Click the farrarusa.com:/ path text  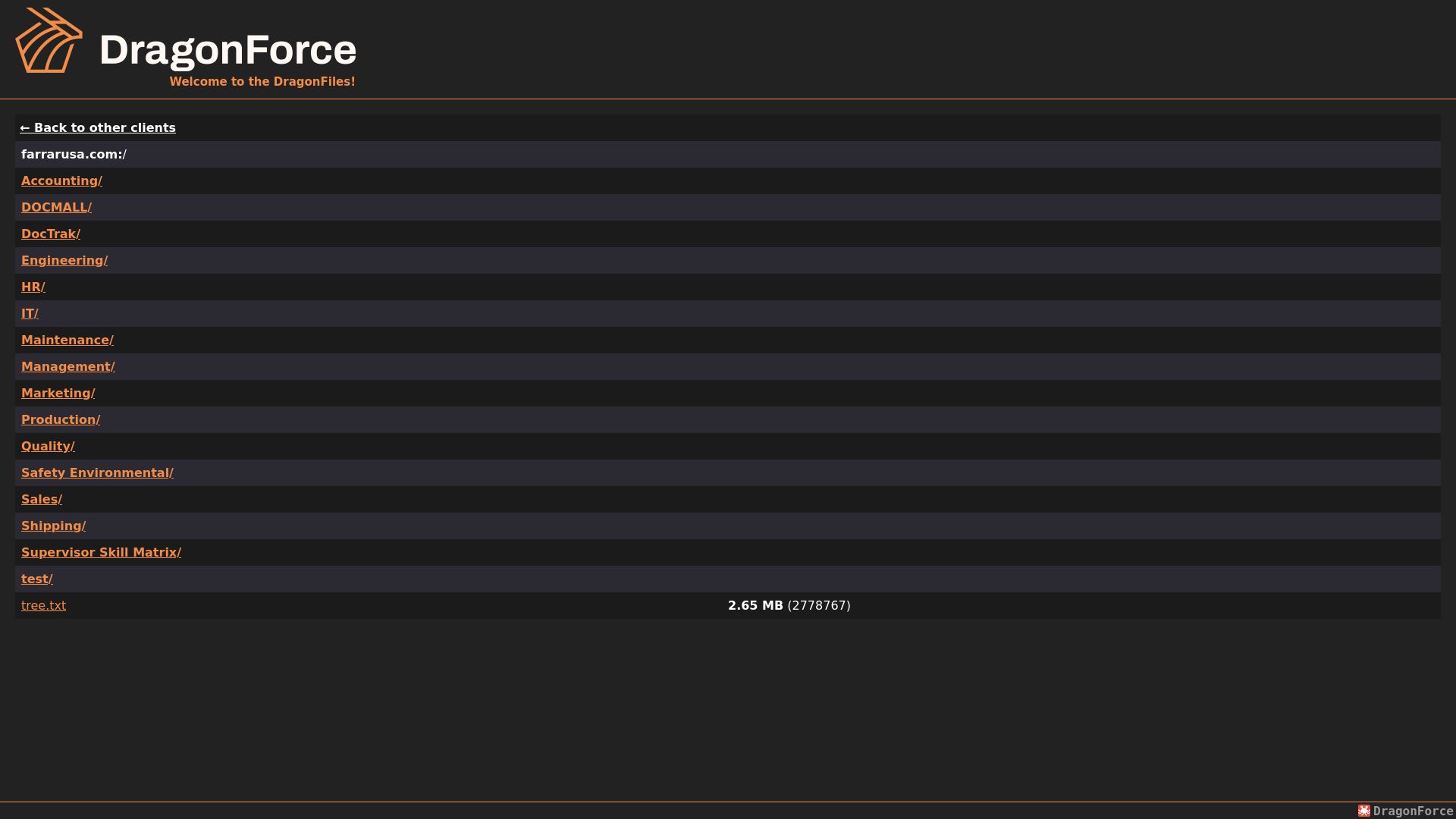[74, 154]
